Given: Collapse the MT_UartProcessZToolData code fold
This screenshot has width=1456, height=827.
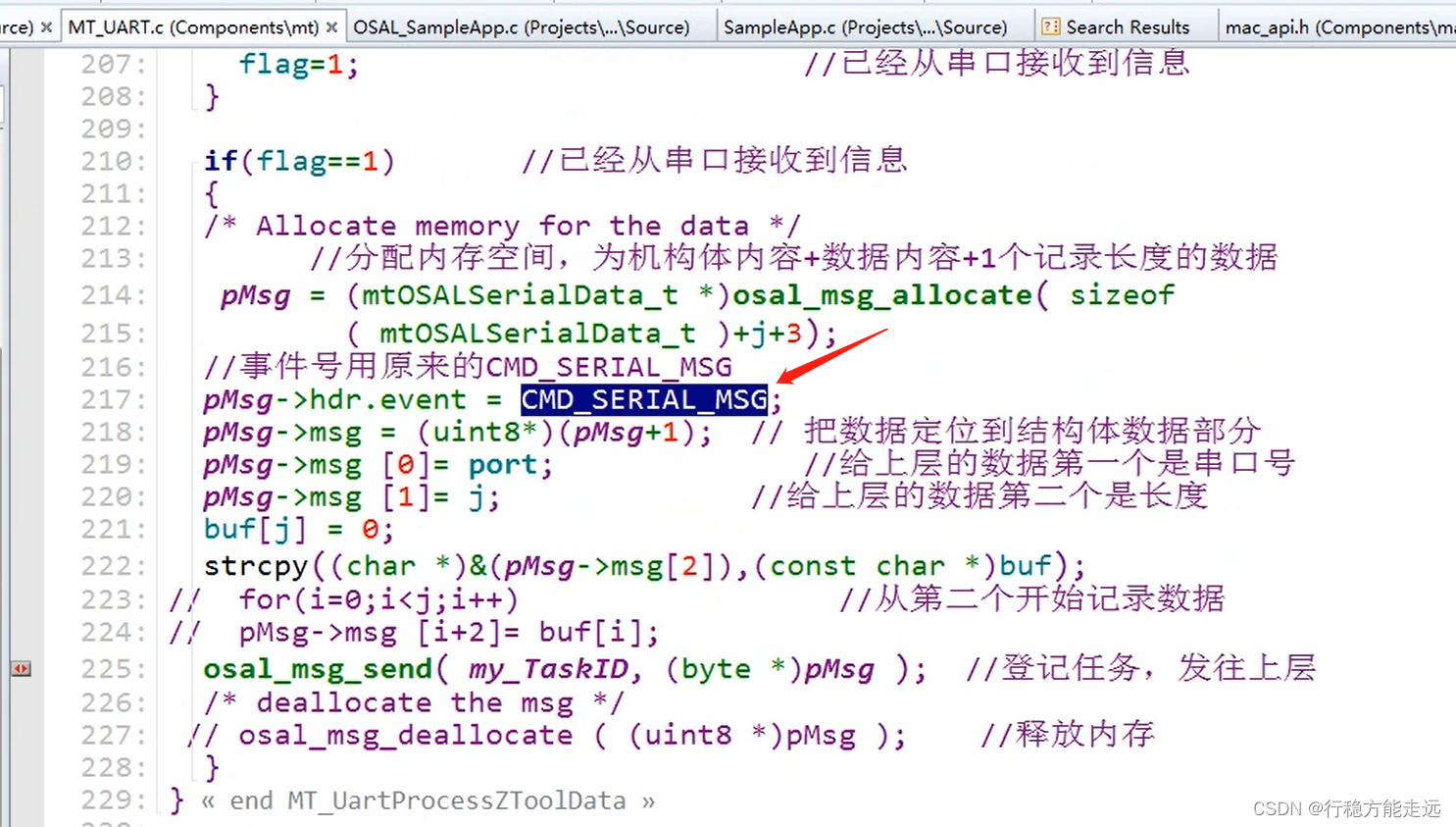Looking at the screenshot, I should pos(208,800).
